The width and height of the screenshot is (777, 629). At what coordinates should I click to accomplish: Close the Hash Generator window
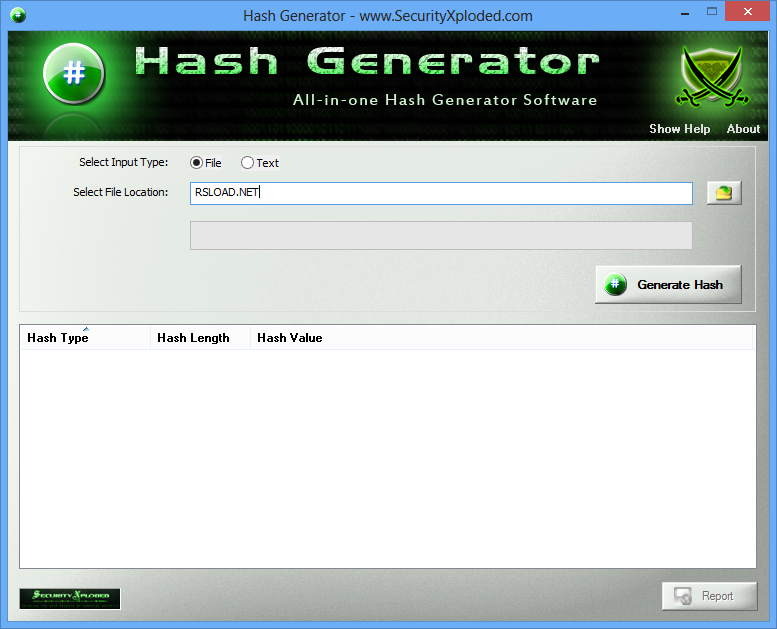click(x=748, y=11)
